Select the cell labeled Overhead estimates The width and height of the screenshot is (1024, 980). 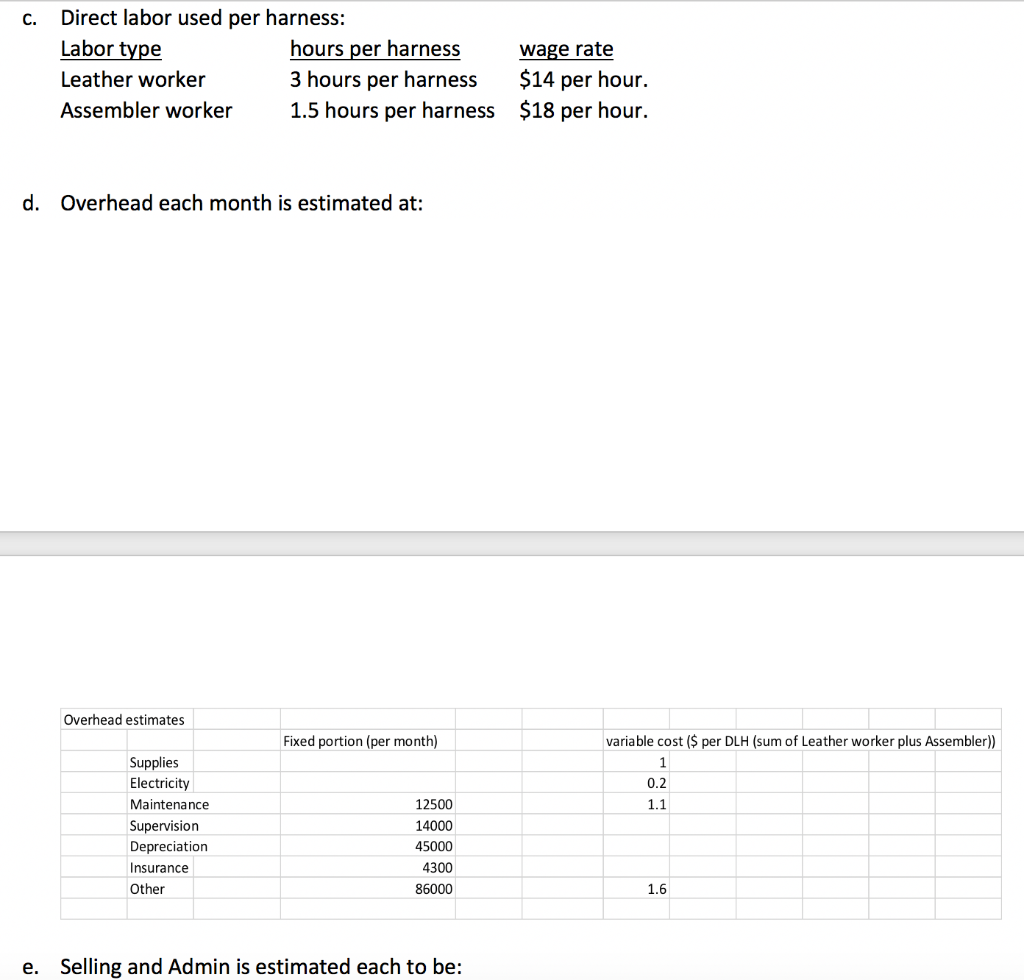pyautogui.click(x=123, y=719)
